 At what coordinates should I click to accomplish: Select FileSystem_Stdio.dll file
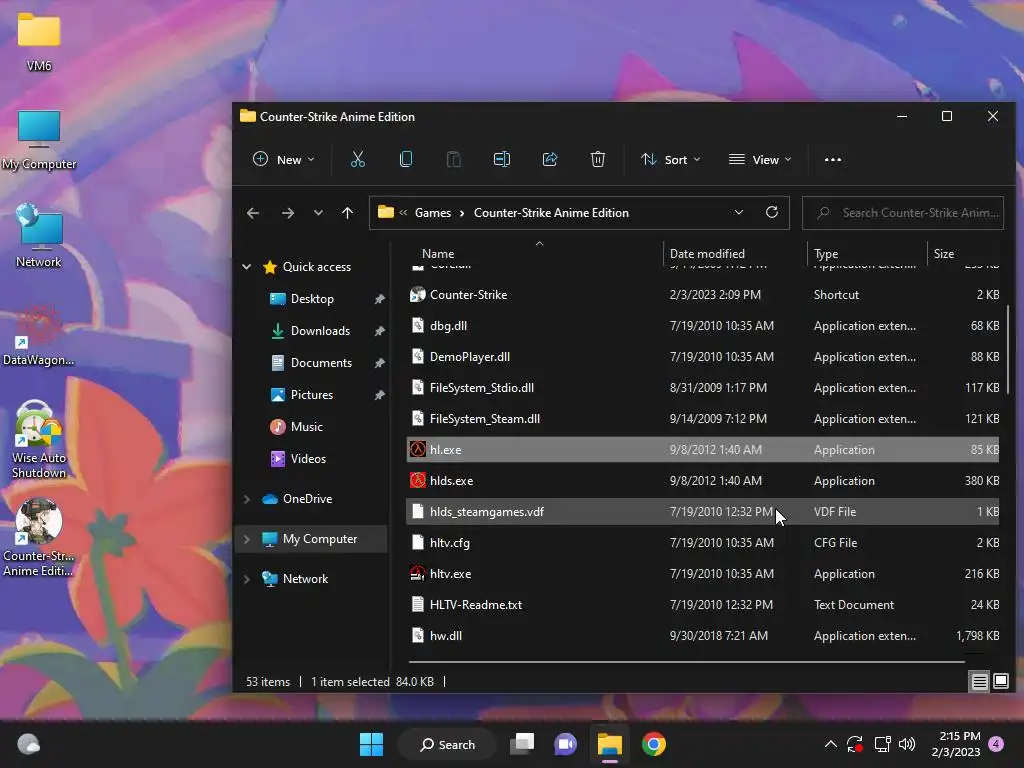[x=703, y=387]
